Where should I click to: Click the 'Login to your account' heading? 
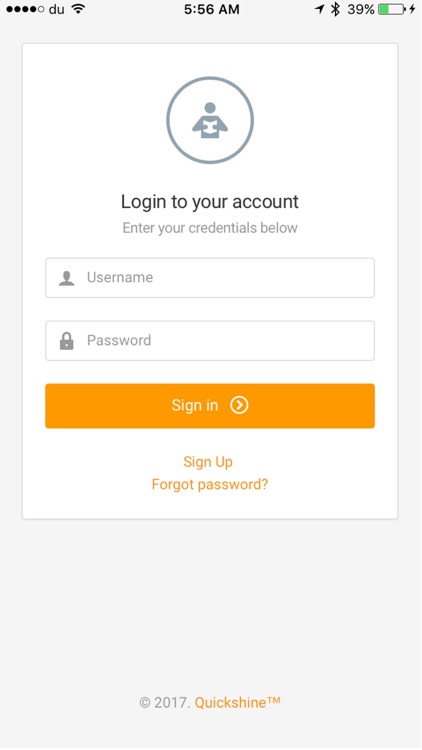(210, 202)
